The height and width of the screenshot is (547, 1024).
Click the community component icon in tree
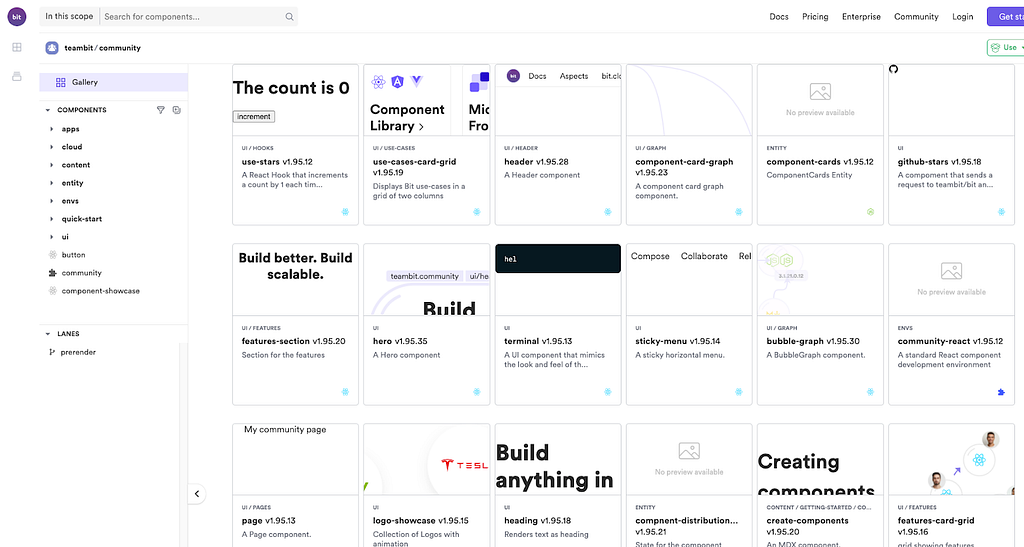(53, 273)
